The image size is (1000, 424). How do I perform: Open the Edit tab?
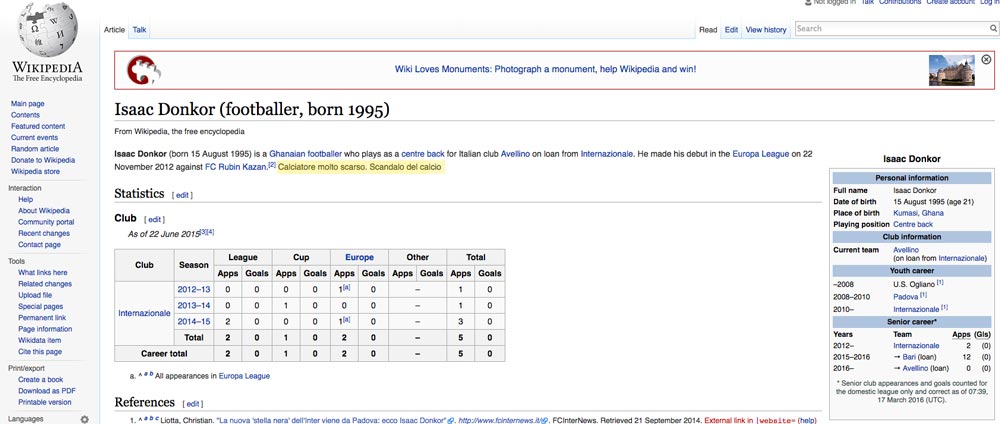pos(732,30)
